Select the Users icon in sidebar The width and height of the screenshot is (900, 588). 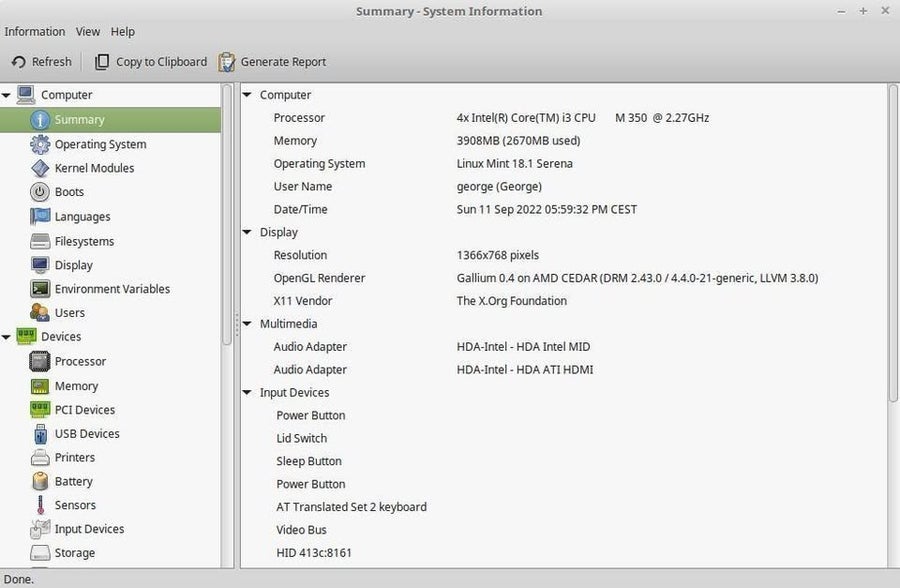tap(40, 312)
